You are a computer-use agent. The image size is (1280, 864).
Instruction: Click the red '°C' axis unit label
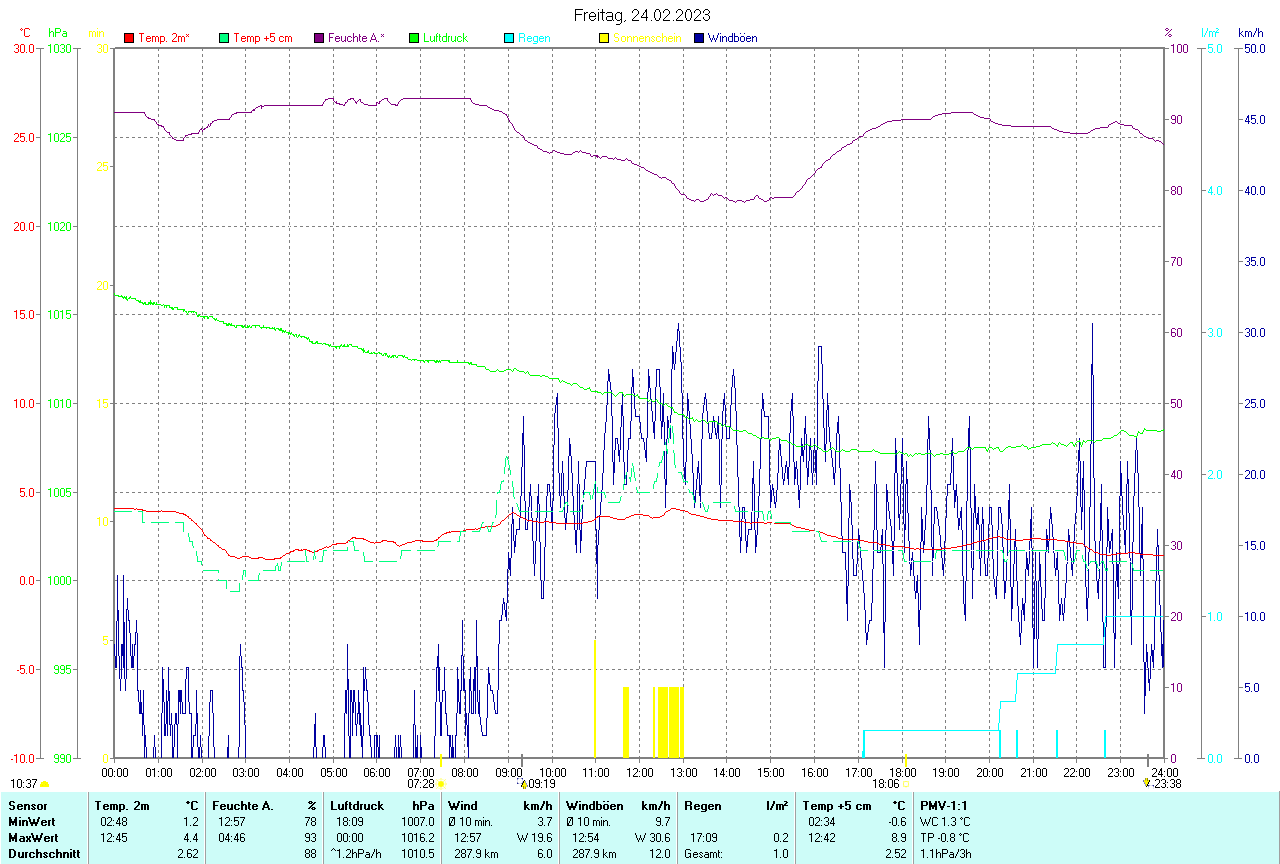pyautogui.click(x=25, y=33)
